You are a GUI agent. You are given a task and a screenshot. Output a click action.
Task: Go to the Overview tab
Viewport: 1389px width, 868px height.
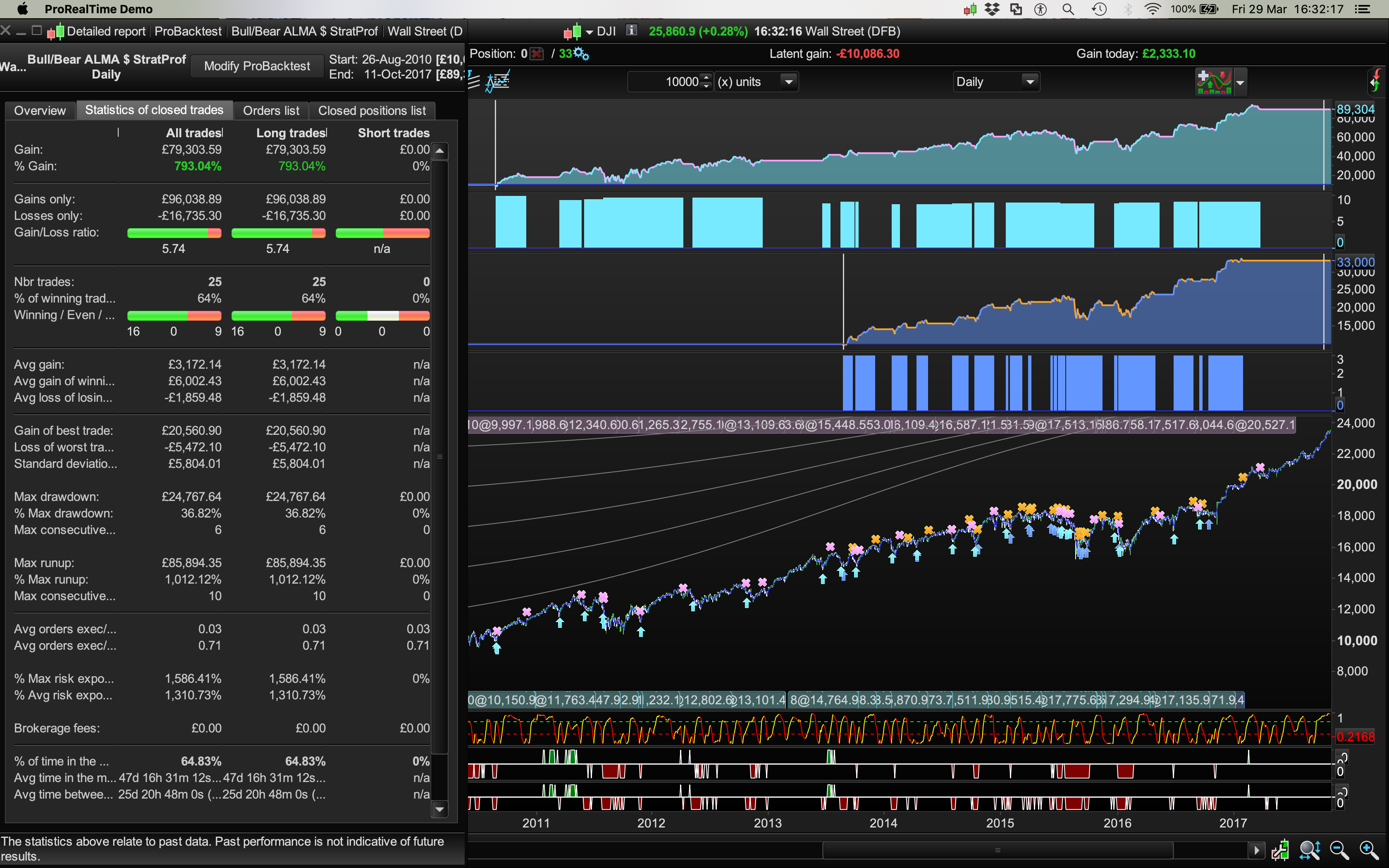[x=40, y=110]
